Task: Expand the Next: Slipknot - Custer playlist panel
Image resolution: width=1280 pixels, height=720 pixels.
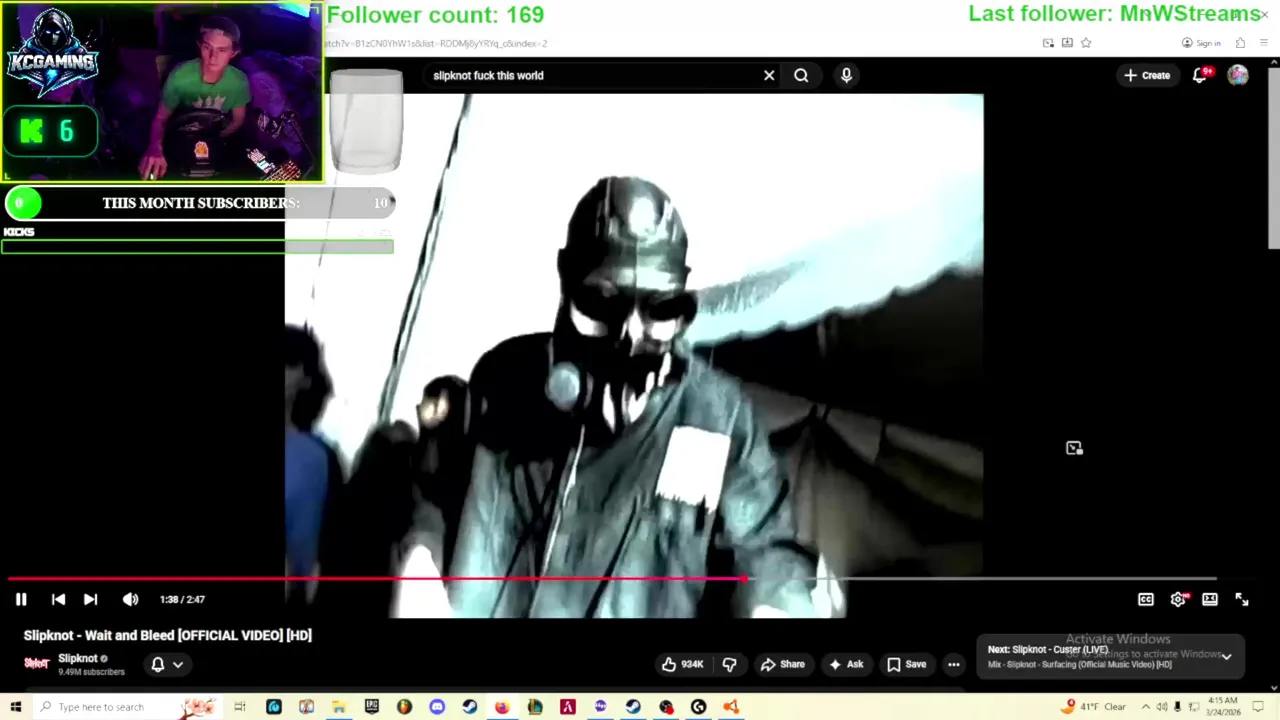Action: [x=1227, y=657]
